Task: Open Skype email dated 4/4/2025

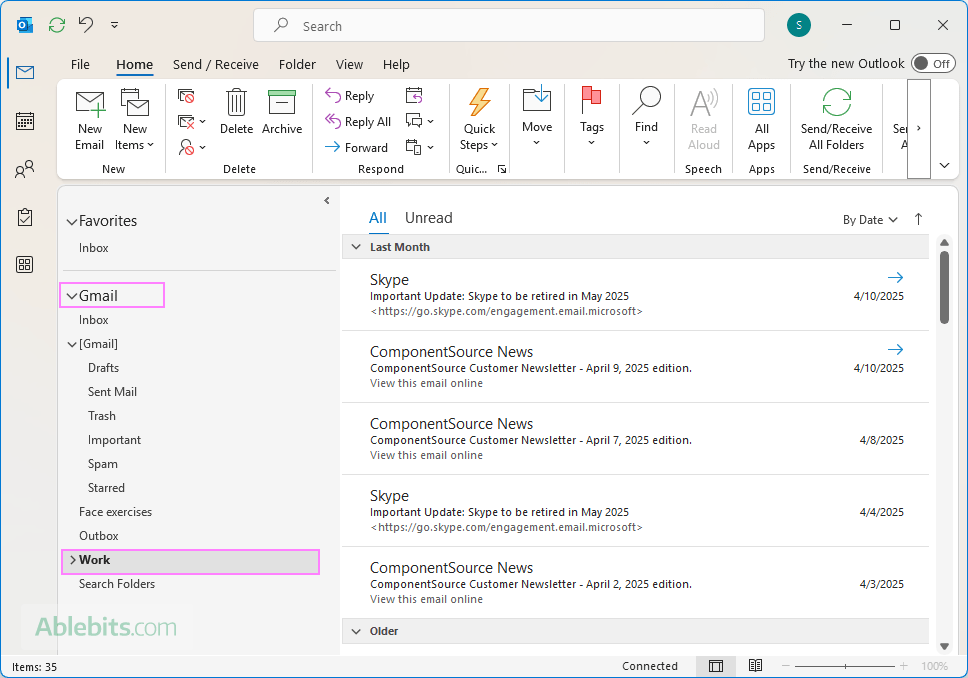Action: tap(635, 511)
